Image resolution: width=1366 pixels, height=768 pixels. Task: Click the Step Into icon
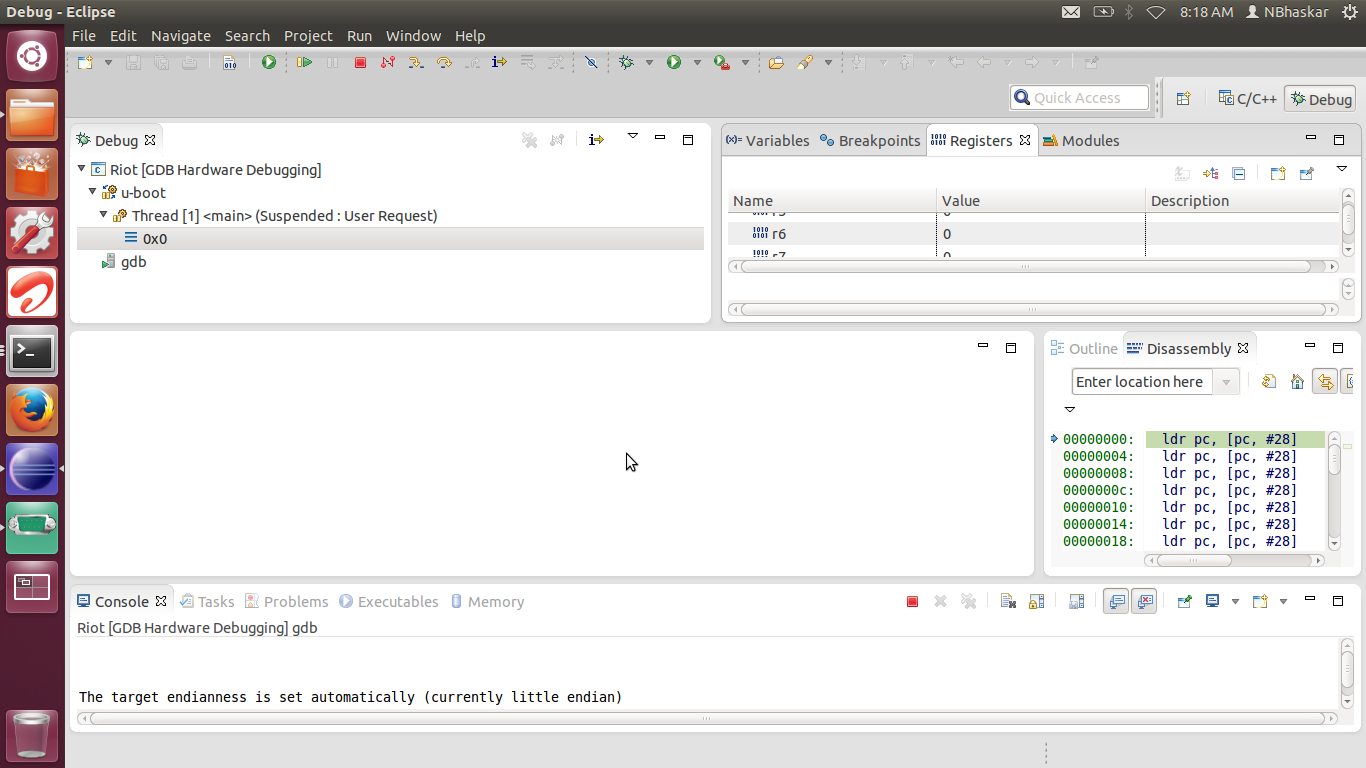(415, 62)
